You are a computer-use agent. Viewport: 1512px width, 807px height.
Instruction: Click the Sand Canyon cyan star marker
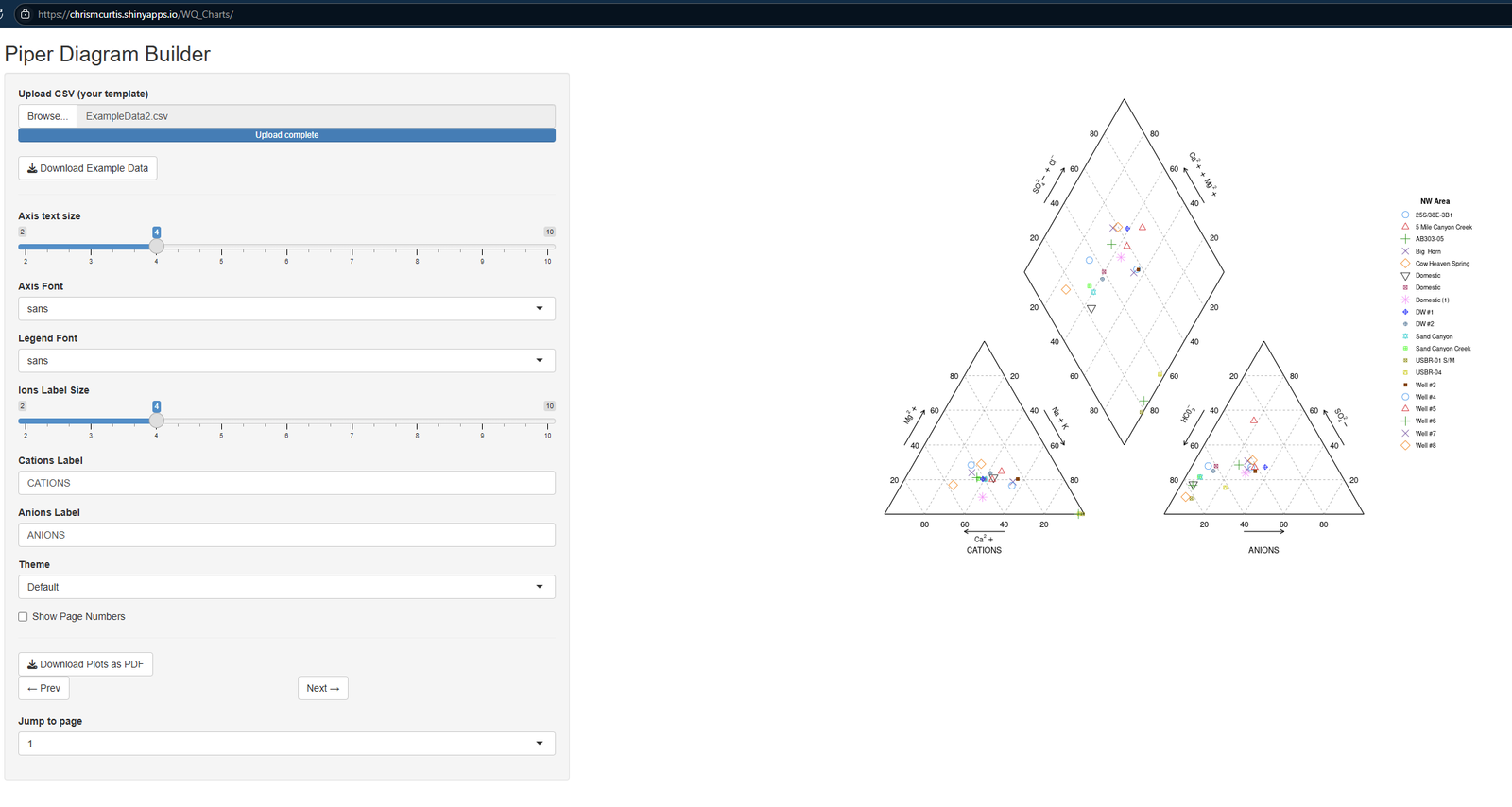coord(1405,336)
